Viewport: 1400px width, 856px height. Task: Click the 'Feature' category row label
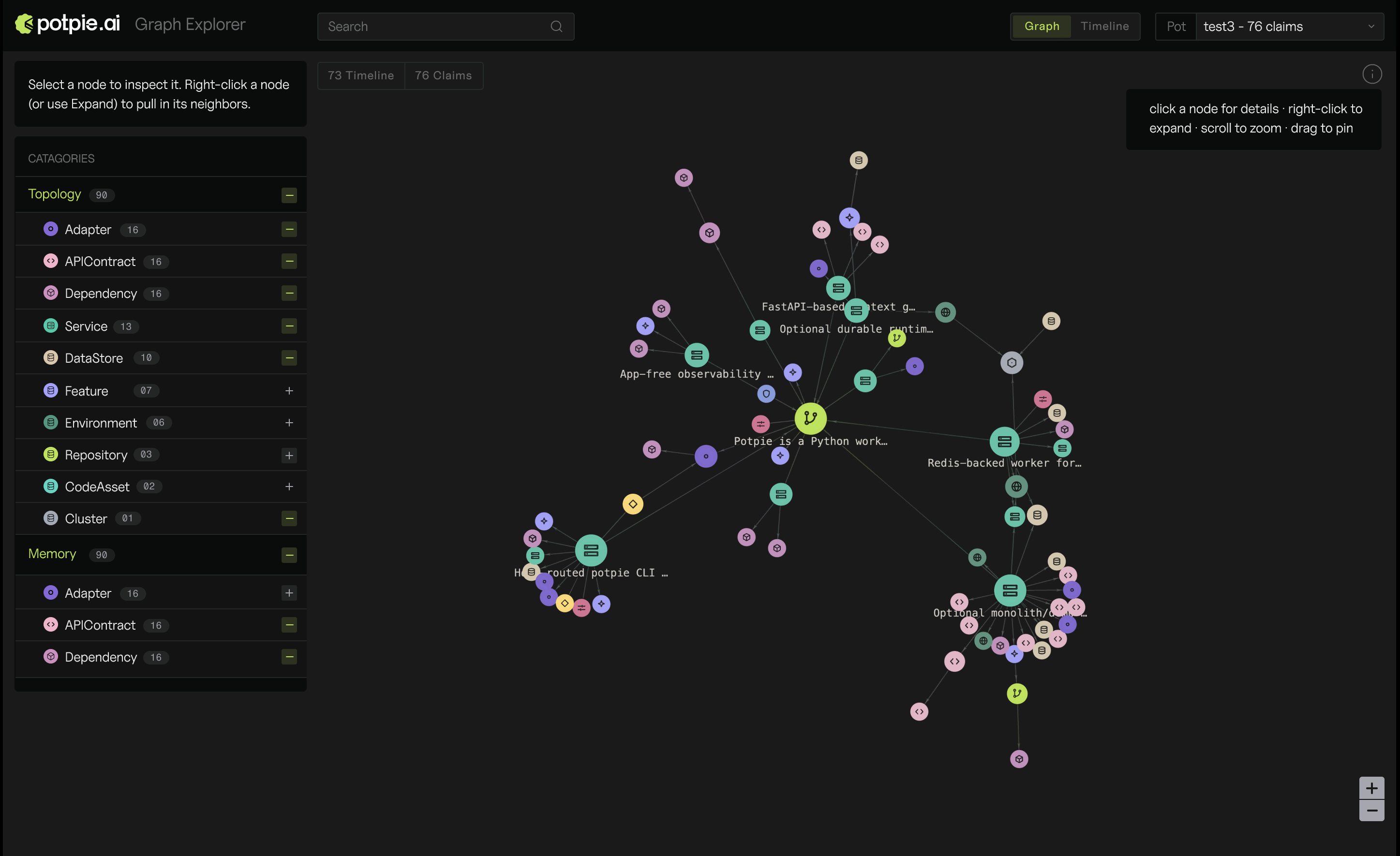(x=87, y=391)
